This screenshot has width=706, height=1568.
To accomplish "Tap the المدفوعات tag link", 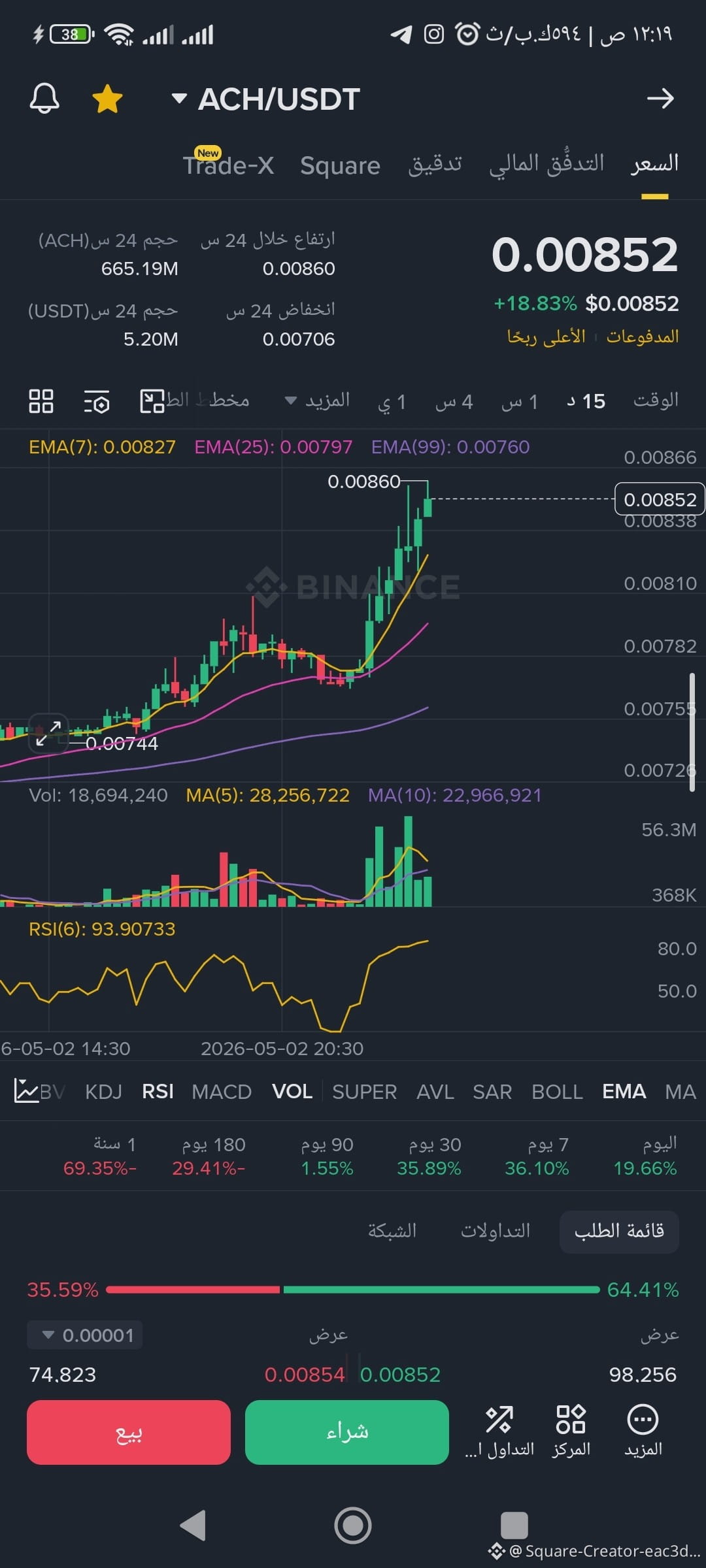I will tap(643, 336).
